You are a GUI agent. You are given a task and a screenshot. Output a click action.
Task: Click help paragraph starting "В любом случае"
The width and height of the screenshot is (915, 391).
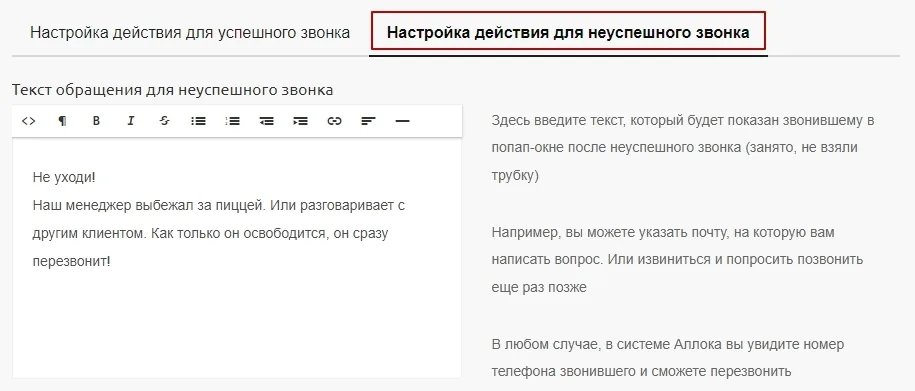(668, 357)
